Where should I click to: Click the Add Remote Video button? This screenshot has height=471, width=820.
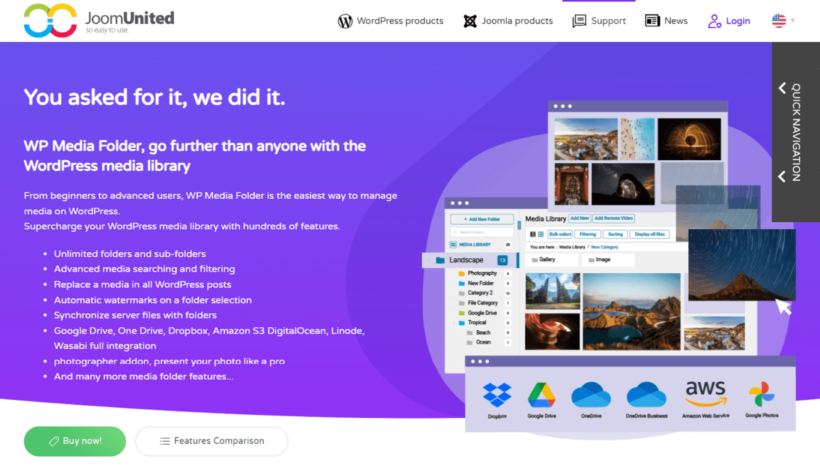tap(613, 219)
